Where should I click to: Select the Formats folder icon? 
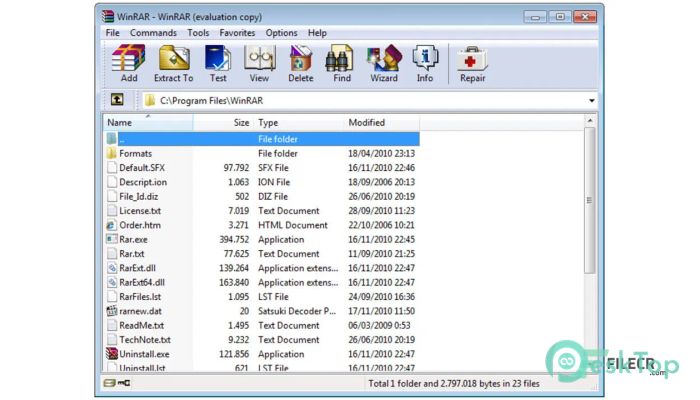click(x=112, y=154)
